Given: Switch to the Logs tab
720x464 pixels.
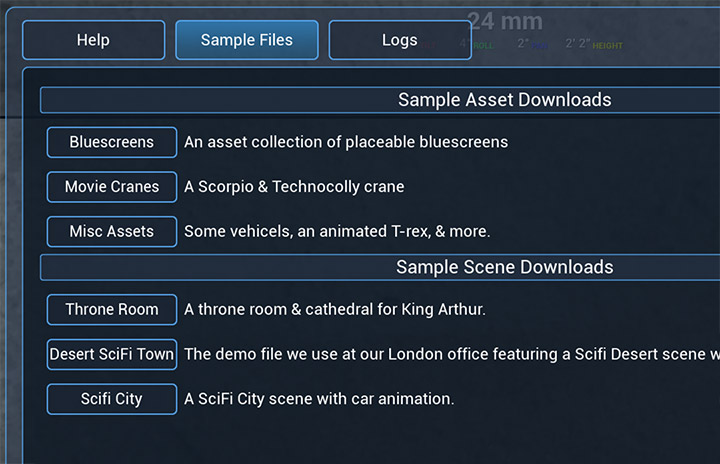Looking at the screenshot, I should [x=400, y=40].
